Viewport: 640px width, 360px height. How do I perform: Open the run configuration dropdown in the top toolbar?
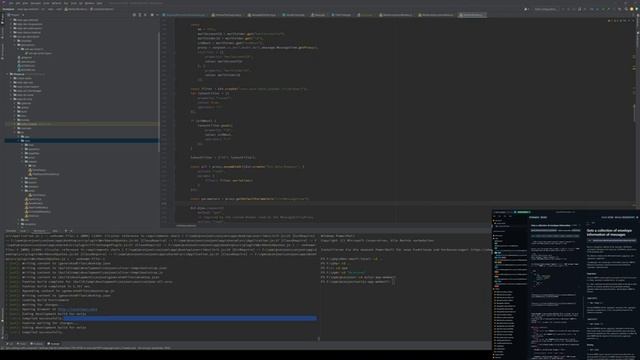click(545, 9)
